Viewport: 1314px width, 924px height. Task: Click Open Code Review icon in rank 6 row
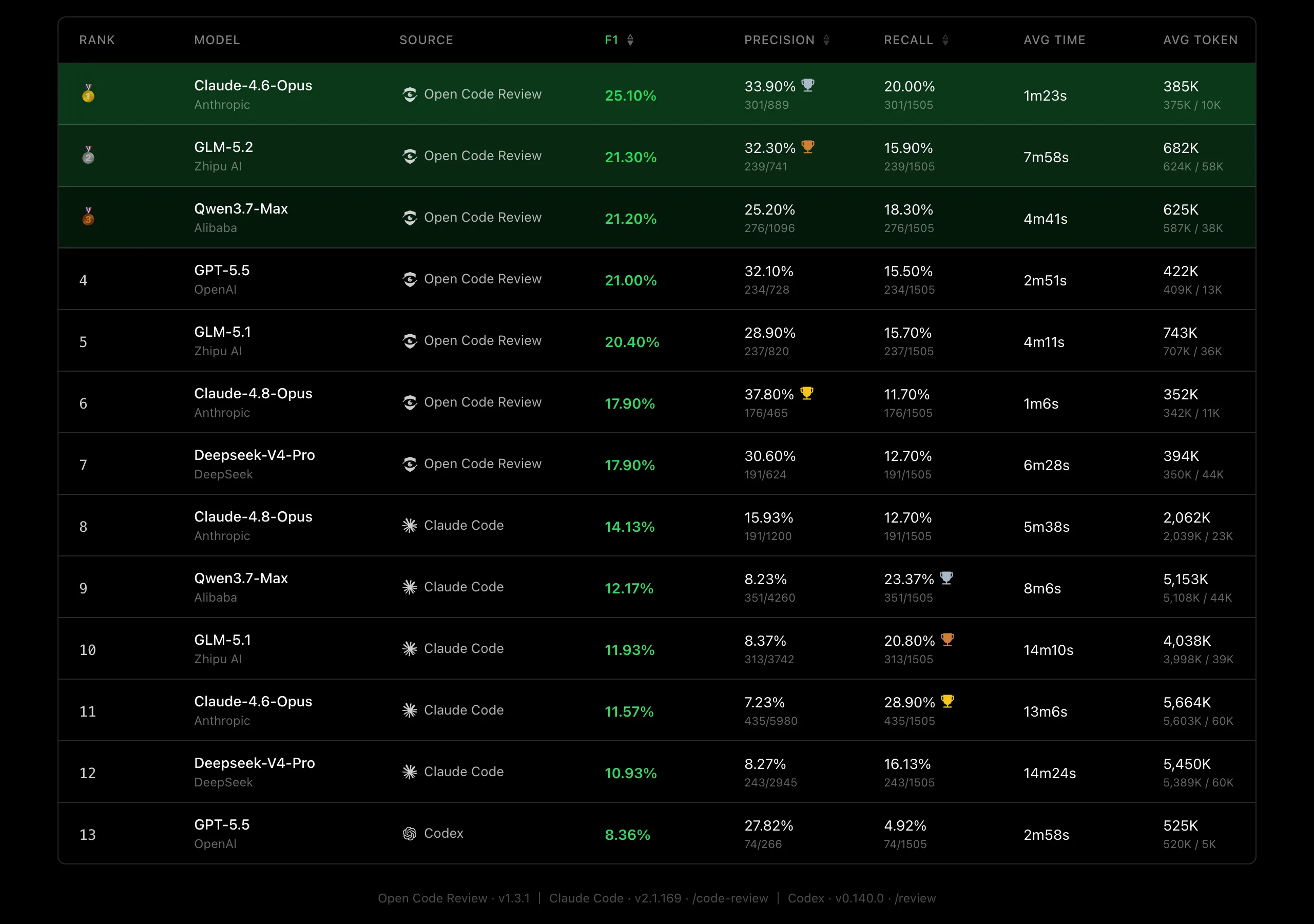click(410, 402)
